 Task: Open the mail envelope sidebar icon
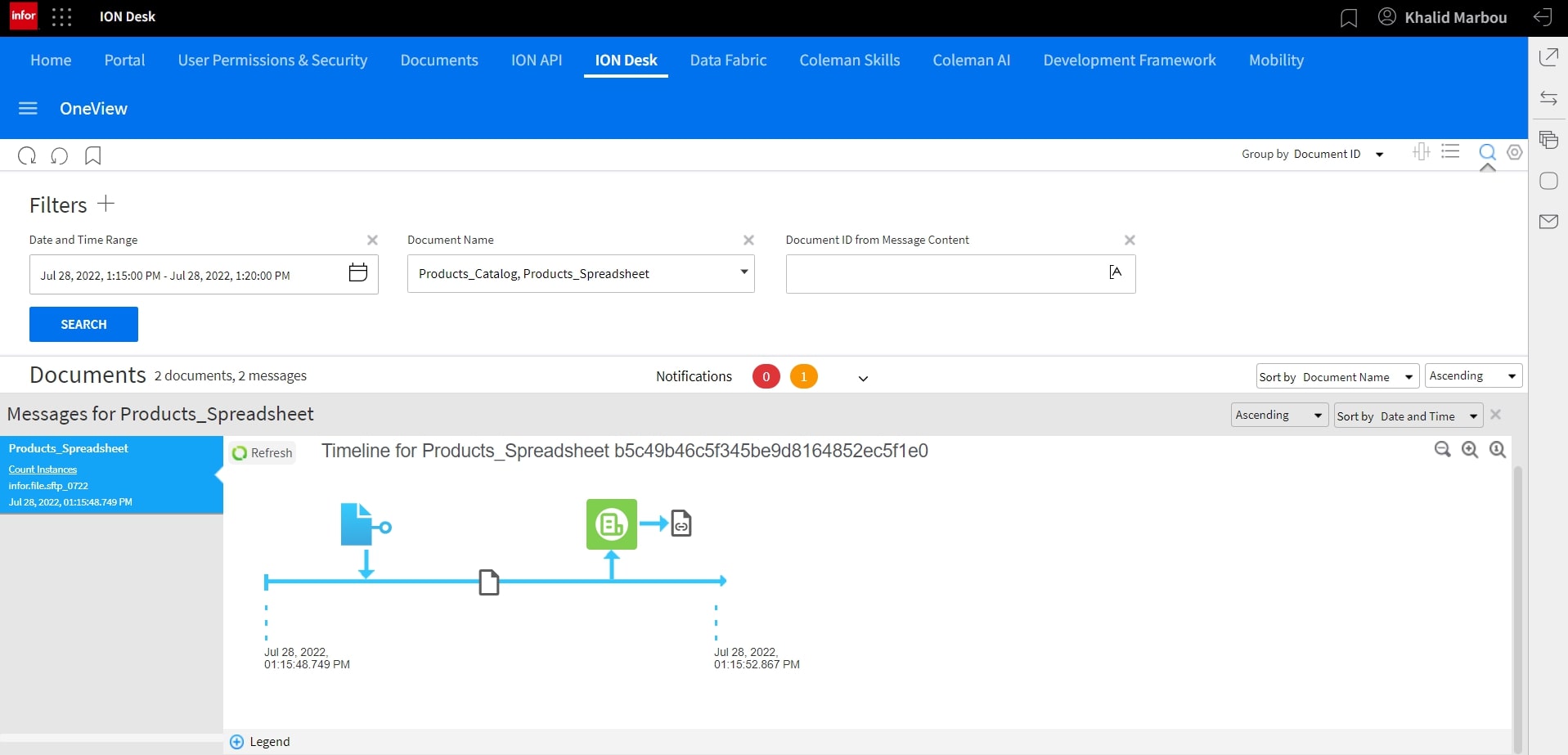(1548, 222)
